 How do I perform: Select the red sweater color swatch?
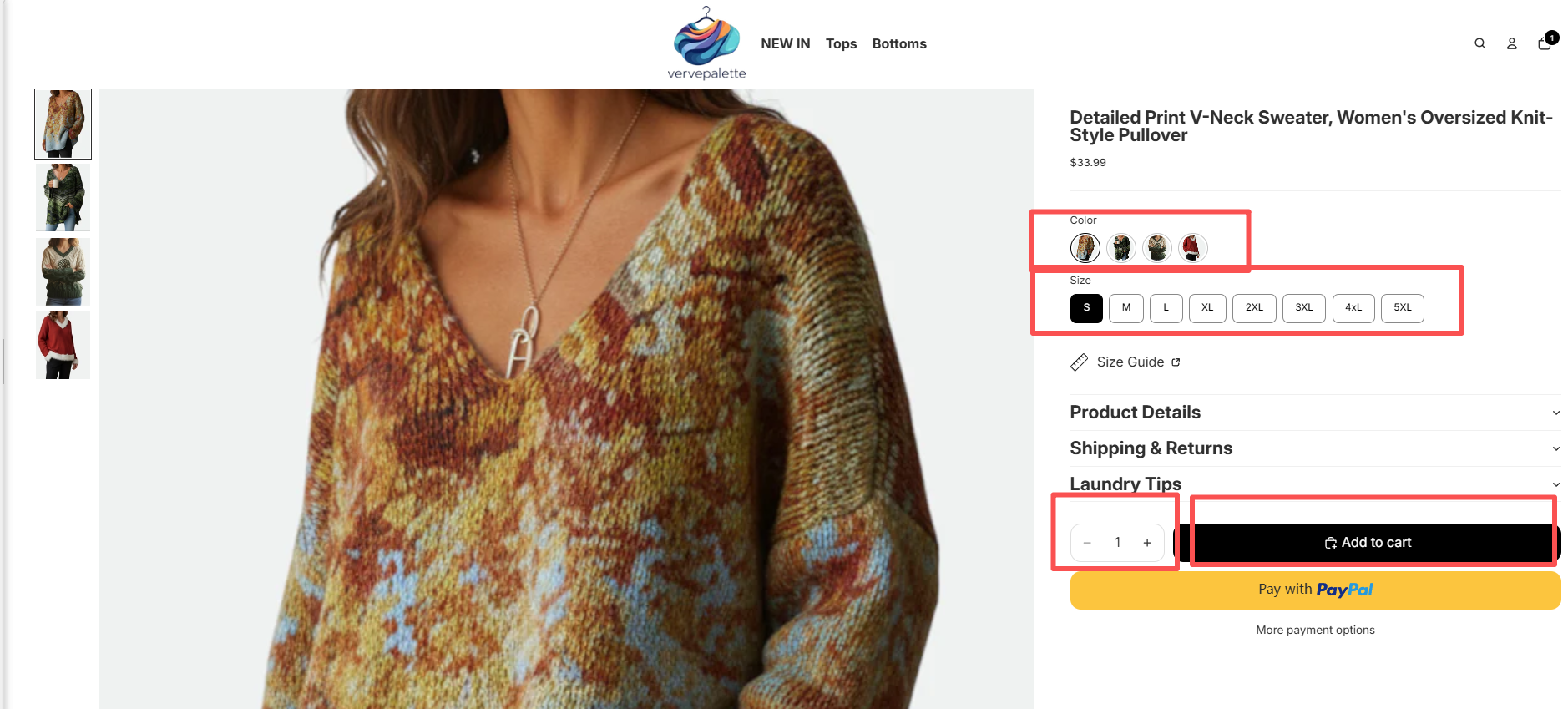pos(1192,248)
